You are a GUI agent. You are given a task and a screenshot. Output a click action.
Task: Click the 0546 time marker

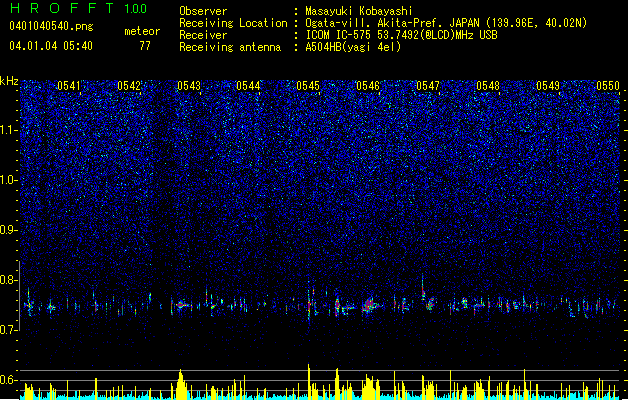368,86
